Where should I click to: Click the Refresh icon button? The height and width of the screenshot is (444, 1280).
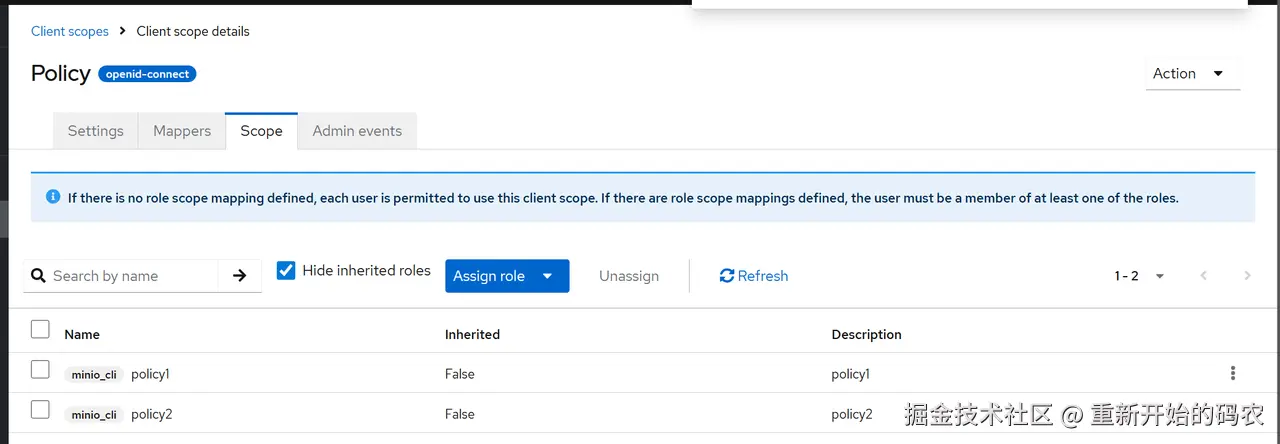pos(727,276)
